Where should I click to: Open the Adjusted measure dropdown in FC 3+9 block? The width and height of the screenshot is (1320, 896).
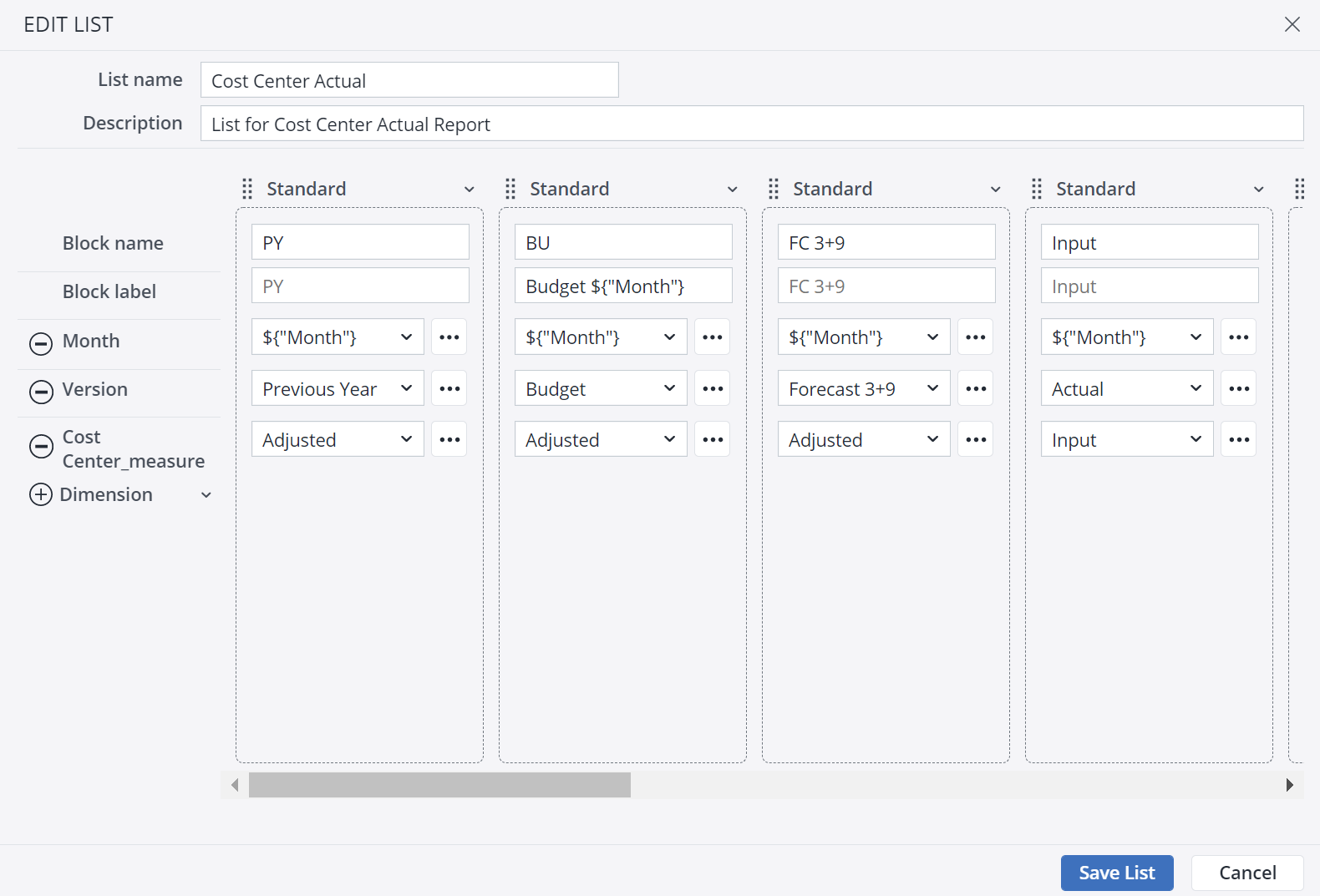click(864, 439)
